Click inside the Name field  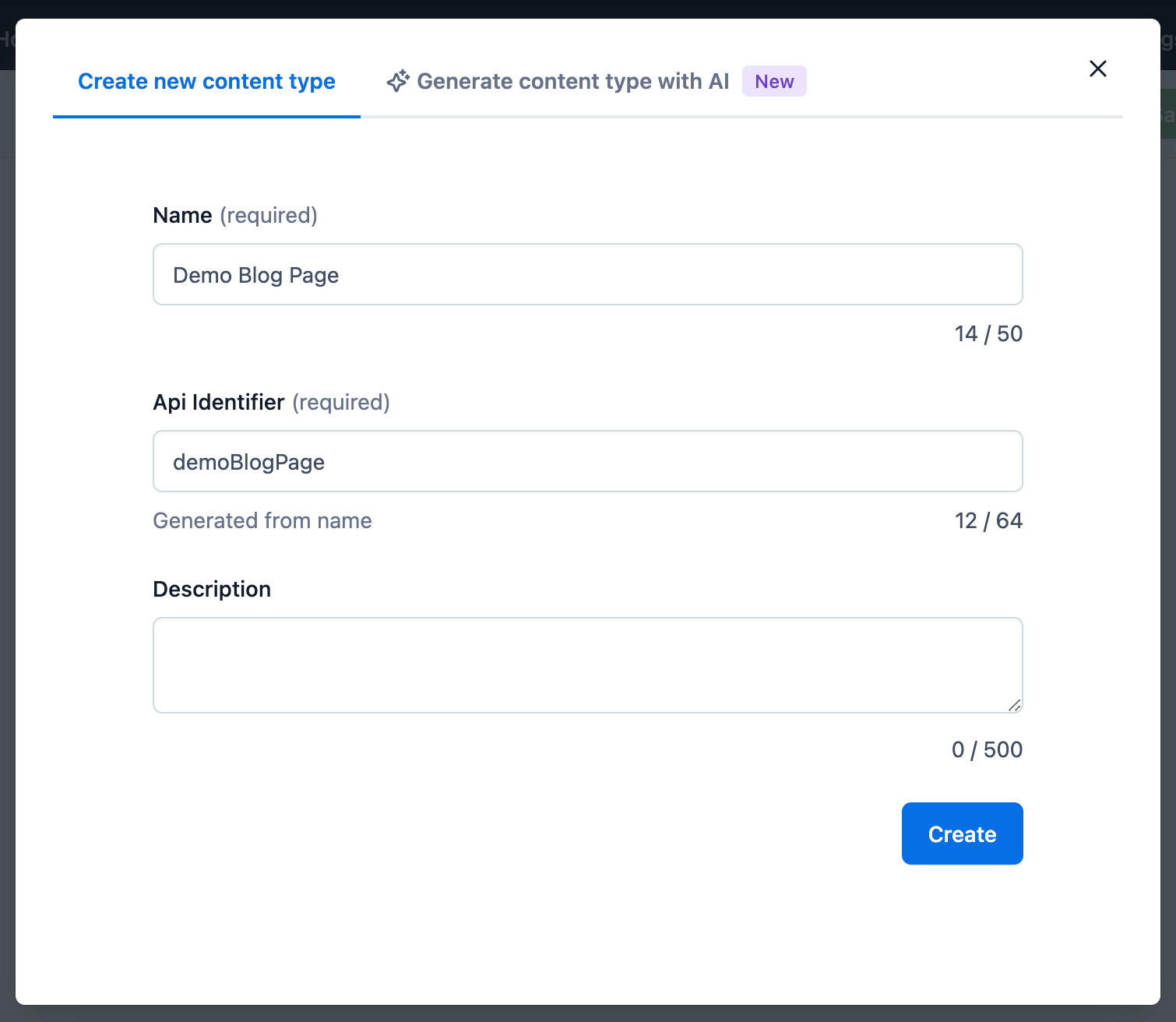coord(587,274)
